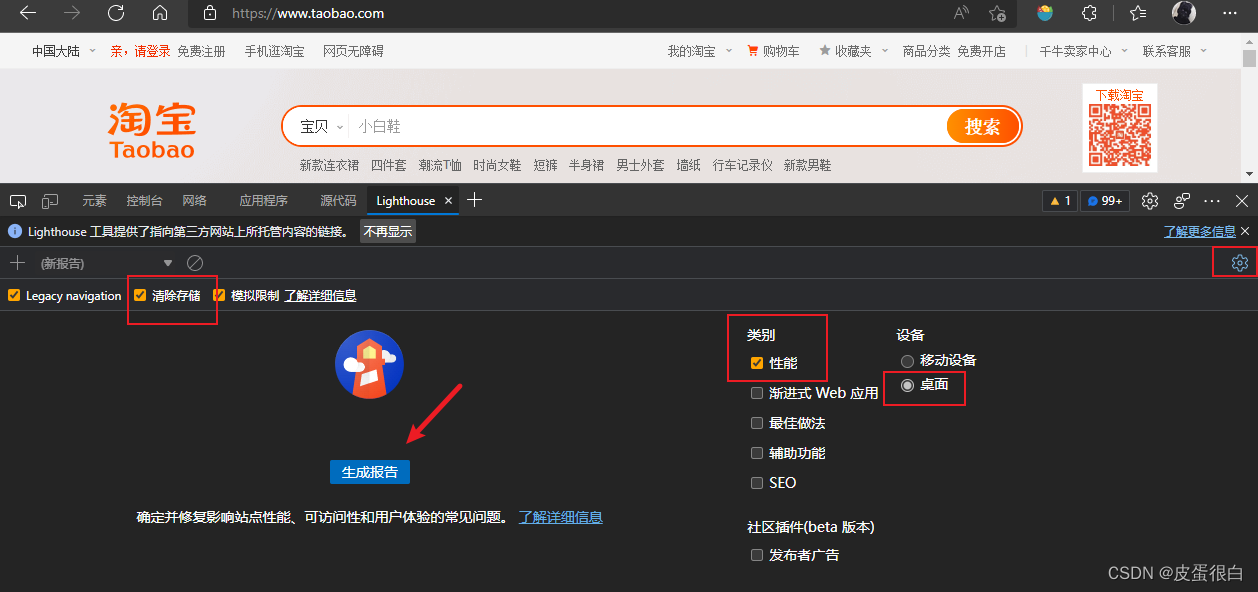Image resolution: width=1258 pixels, height=592 pixels.
Task: Uncheck the 清除存储 checkbox
Action: 140,295
